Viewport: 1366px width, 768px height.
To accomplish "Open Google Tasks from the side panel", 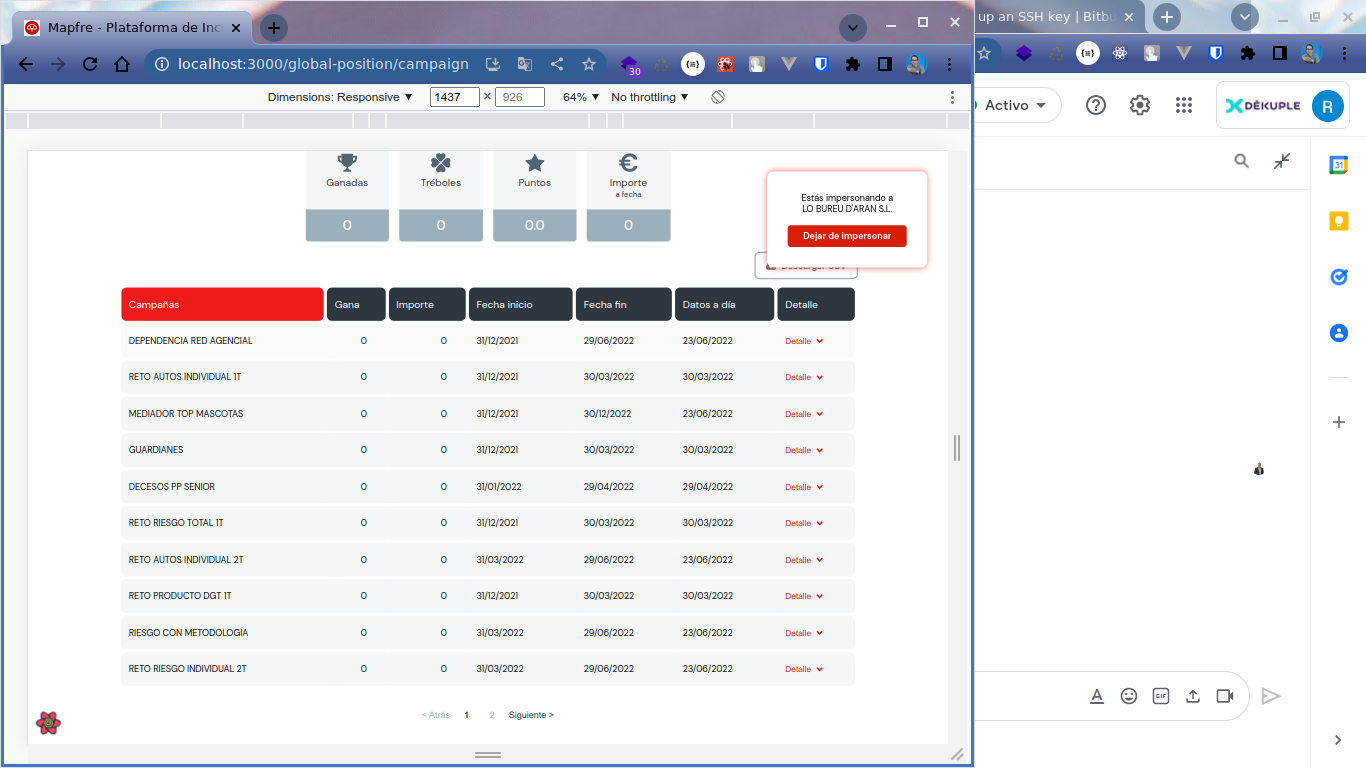I will pyautogui.click(x=1339, y=277).
